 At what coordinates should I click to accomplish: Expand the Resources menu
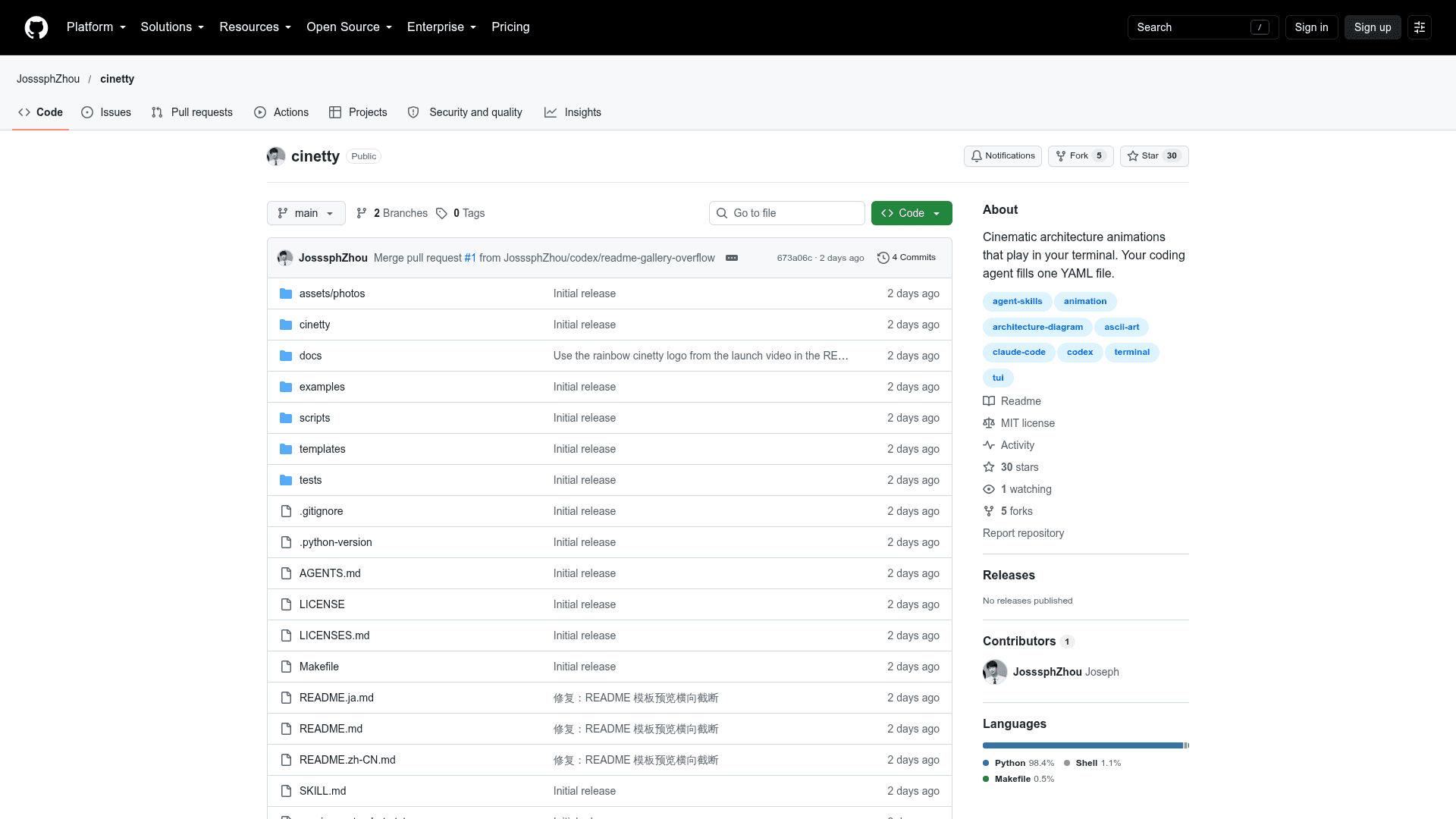[x=256, y=27]
